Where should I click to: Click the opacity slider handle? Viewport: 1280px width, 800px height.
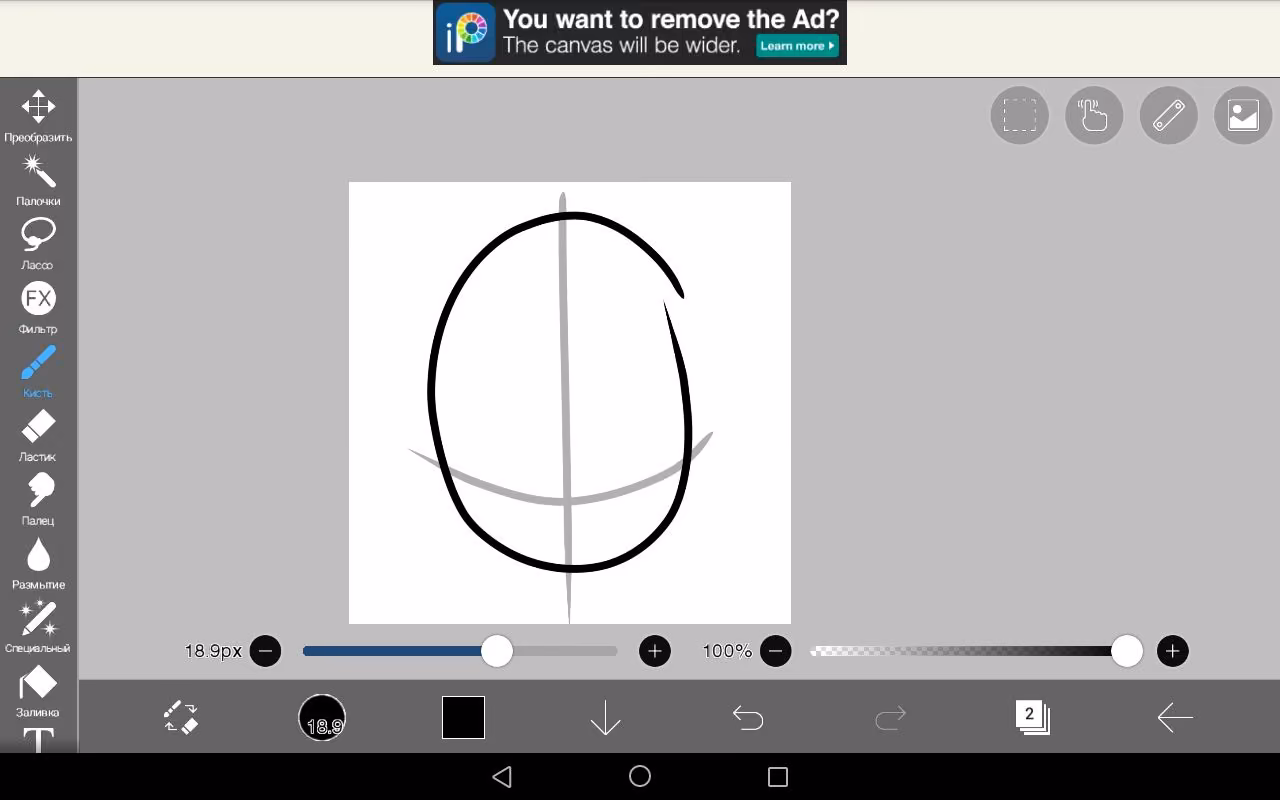coord(1127,651)
